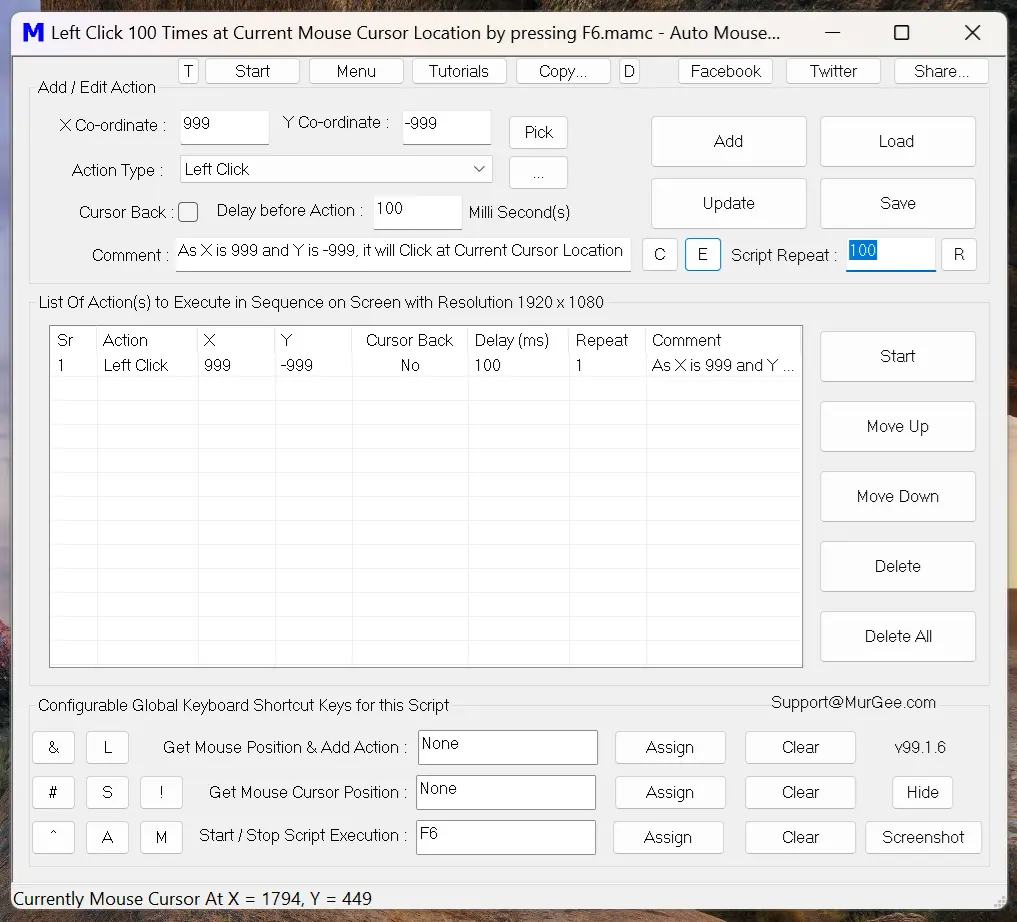1017x922 pixels.
Task: Click the M shortcut icon
Action: [x=161, y=837]
